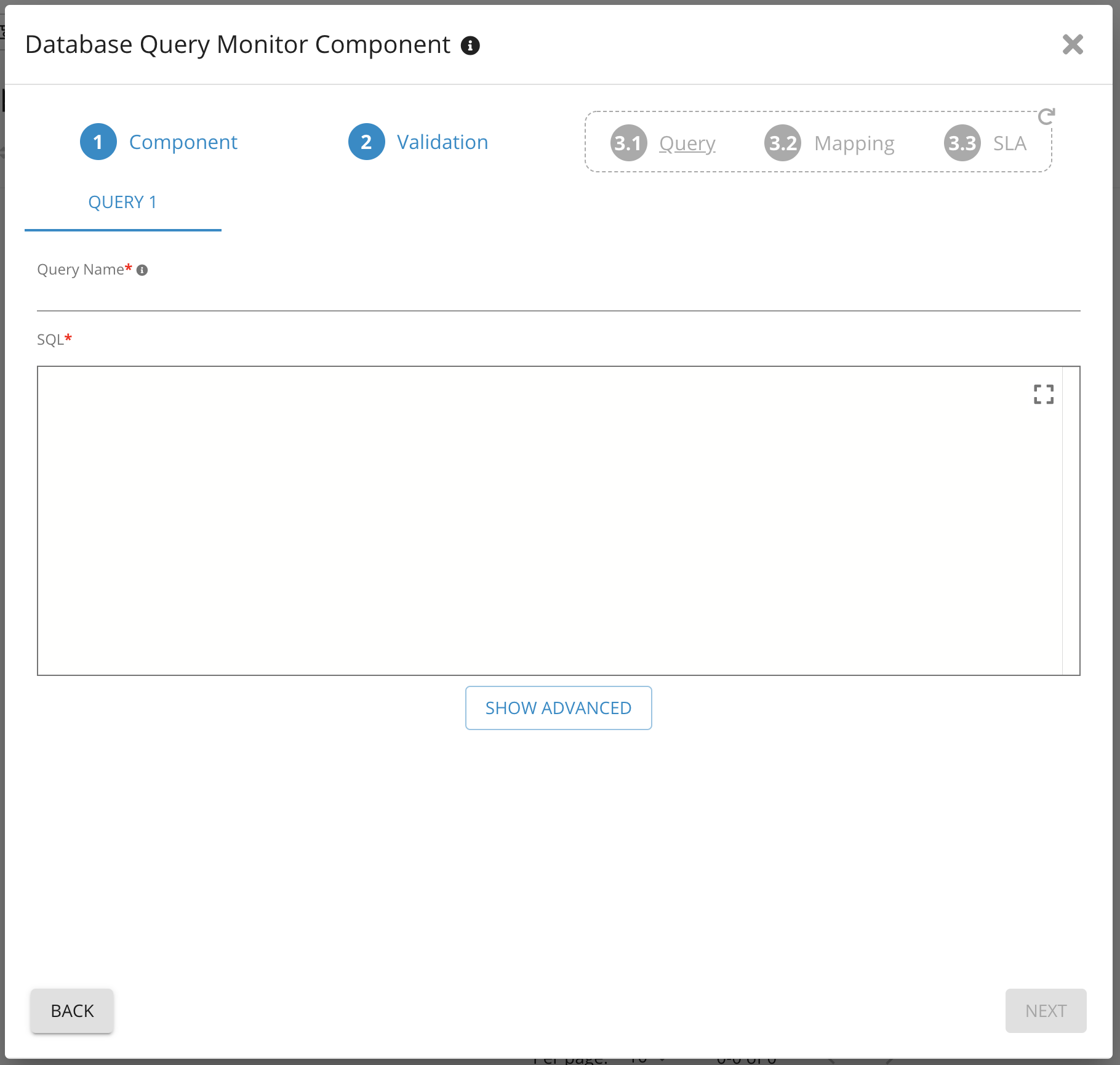Click the info icon next to Query Name

pos(142,270)
